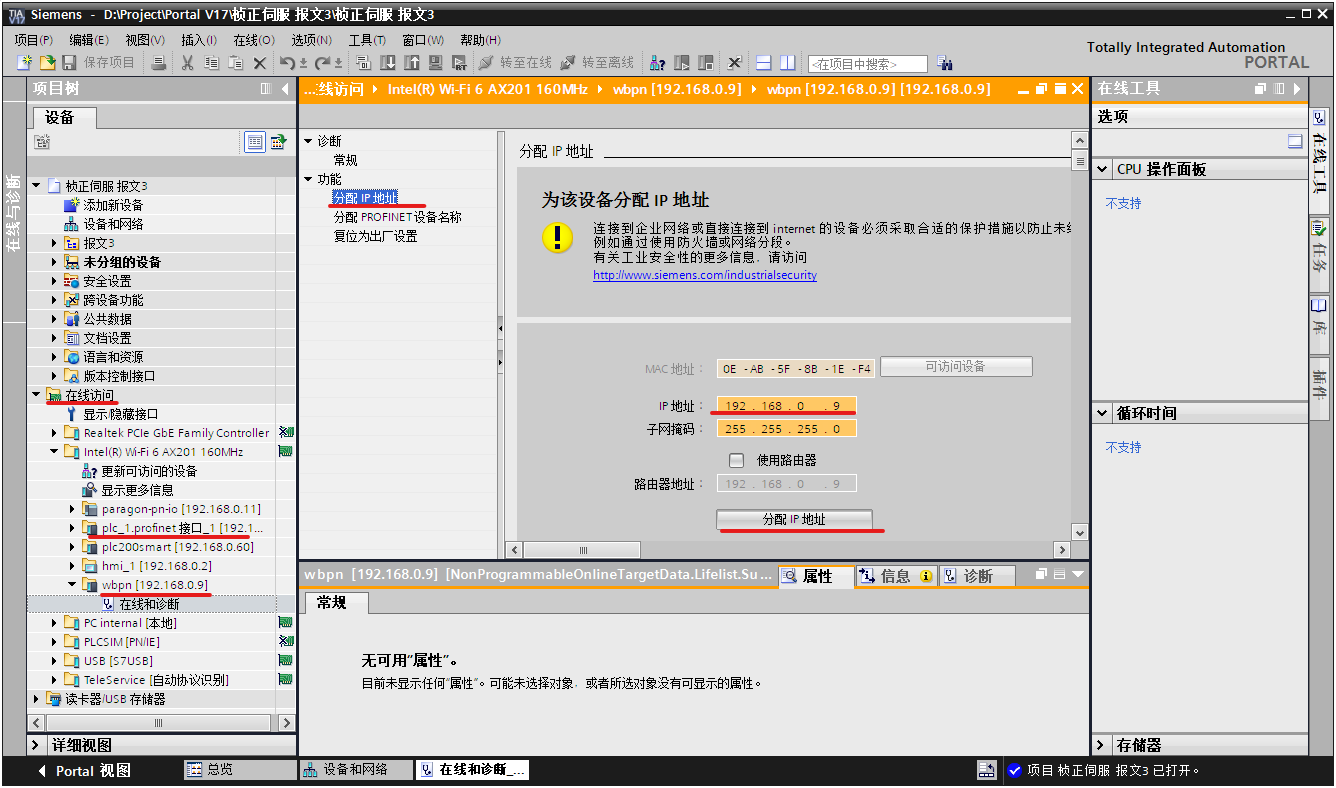Click the stop CPU toolbar icon
This screenshot has width=1336, height=788.
(x=706, y=63)
